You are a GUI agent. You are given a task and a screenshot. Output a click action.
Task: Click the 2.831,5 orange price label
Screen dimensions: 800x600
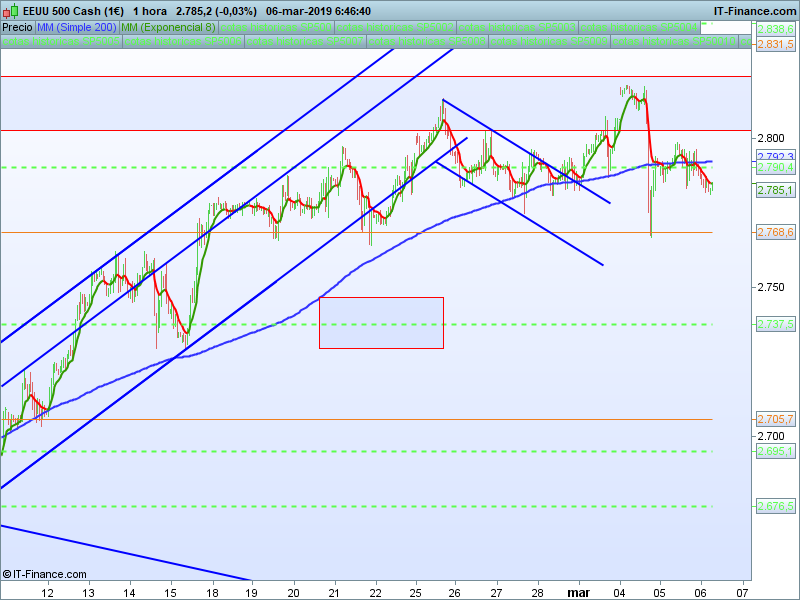click(x=775, y=44)
